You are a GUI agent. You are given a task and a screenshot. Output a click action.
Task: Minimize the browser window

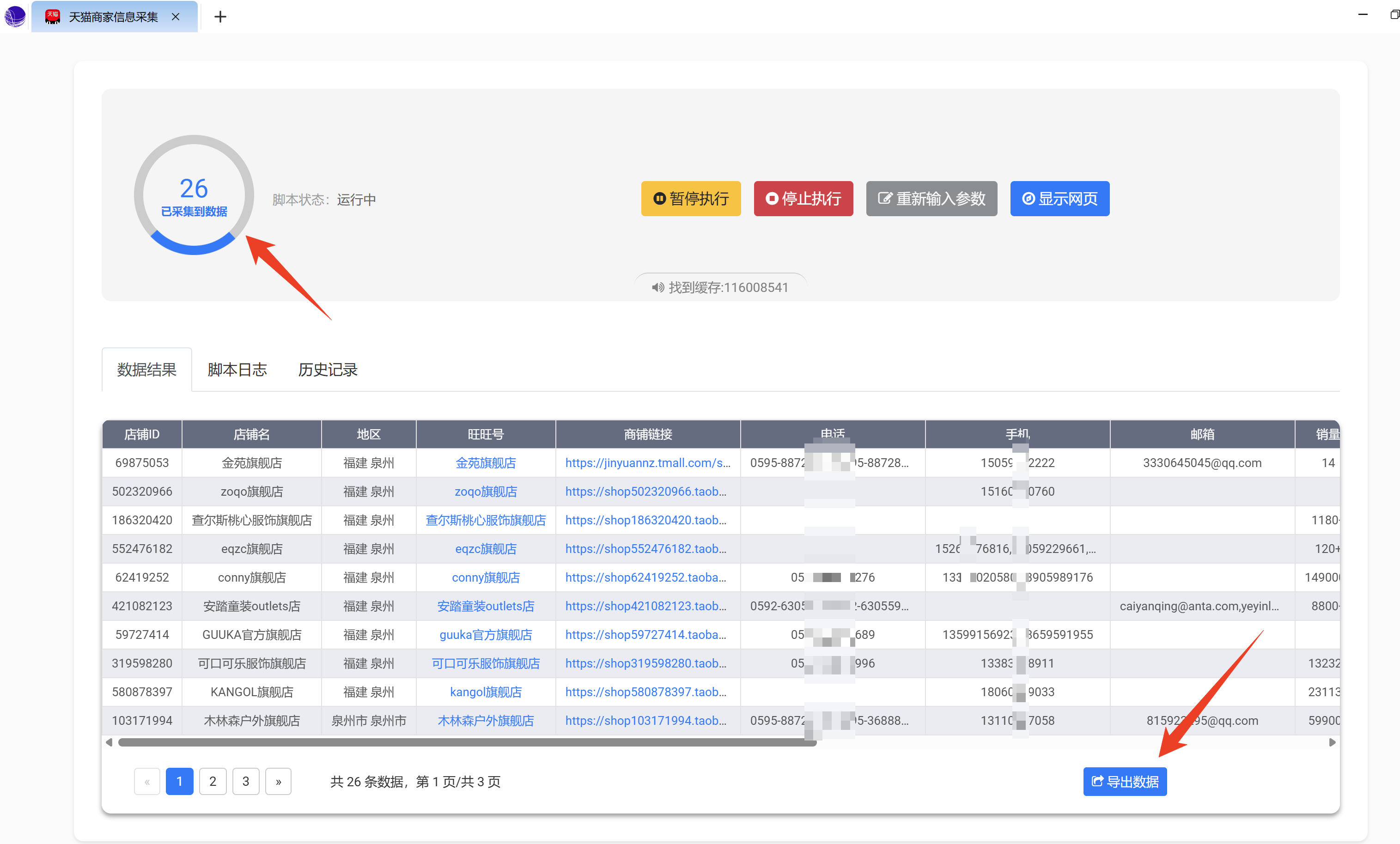[x=1363, y=15]
